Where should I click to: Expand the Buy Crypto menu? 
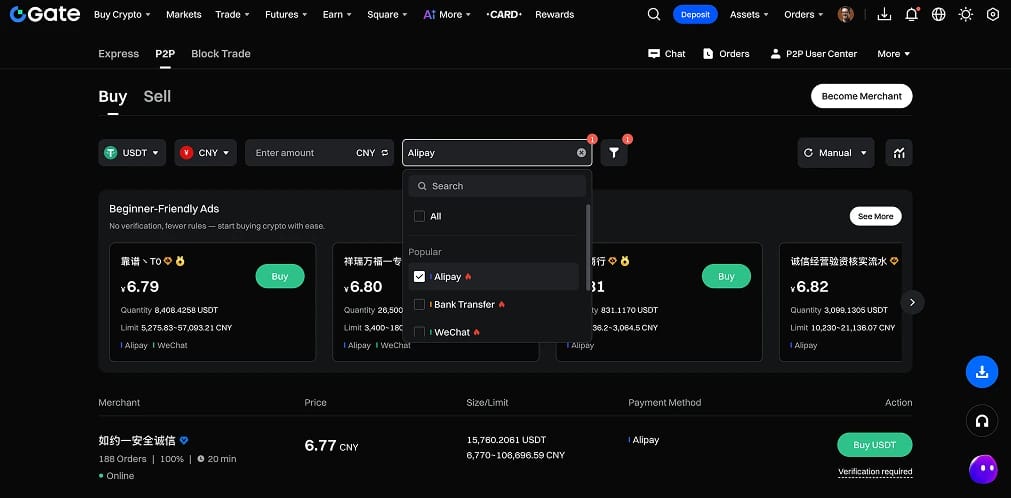(x=122, y=14)
